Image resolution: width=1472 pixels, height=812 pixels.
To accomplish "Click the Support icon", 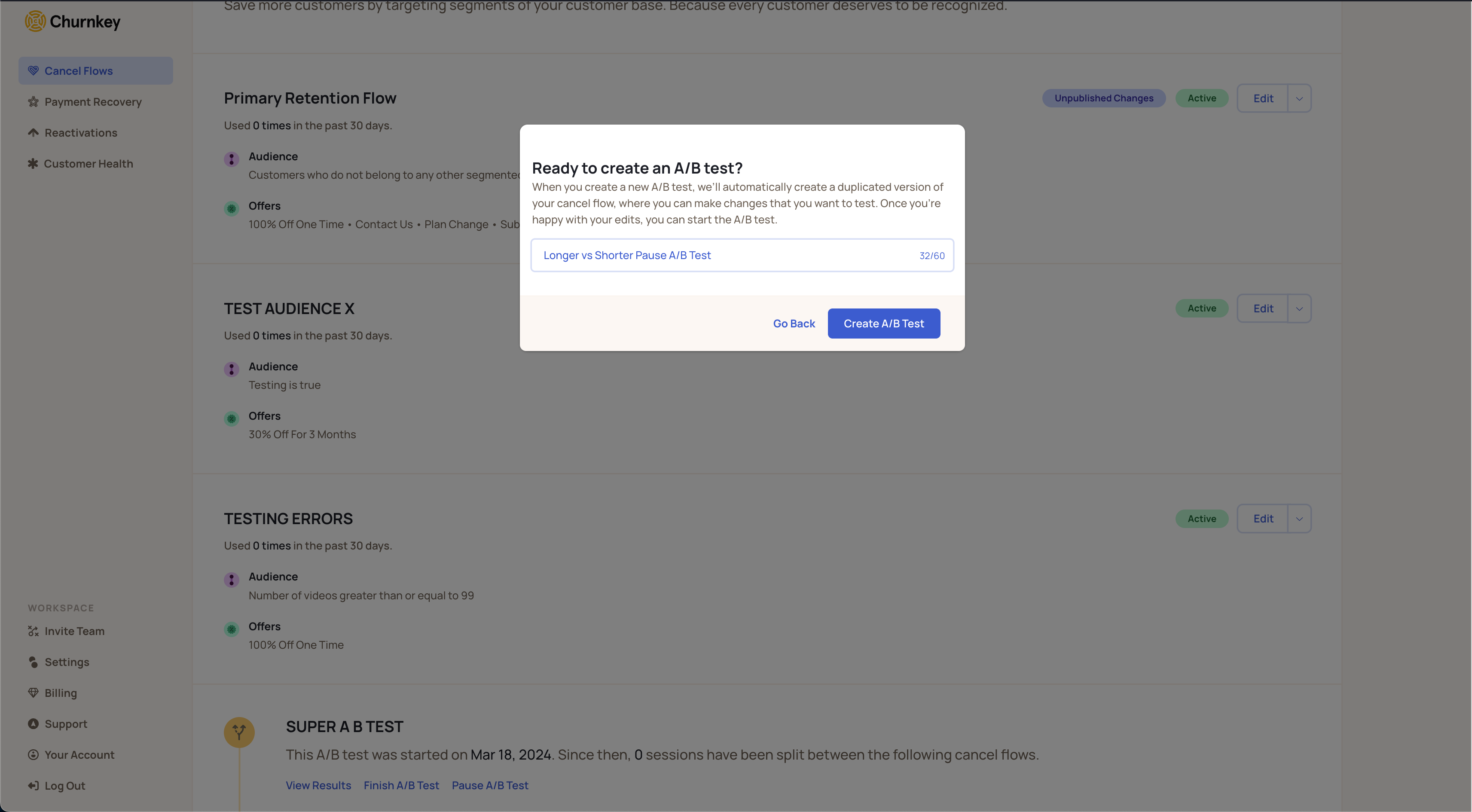I will [33, 723].
